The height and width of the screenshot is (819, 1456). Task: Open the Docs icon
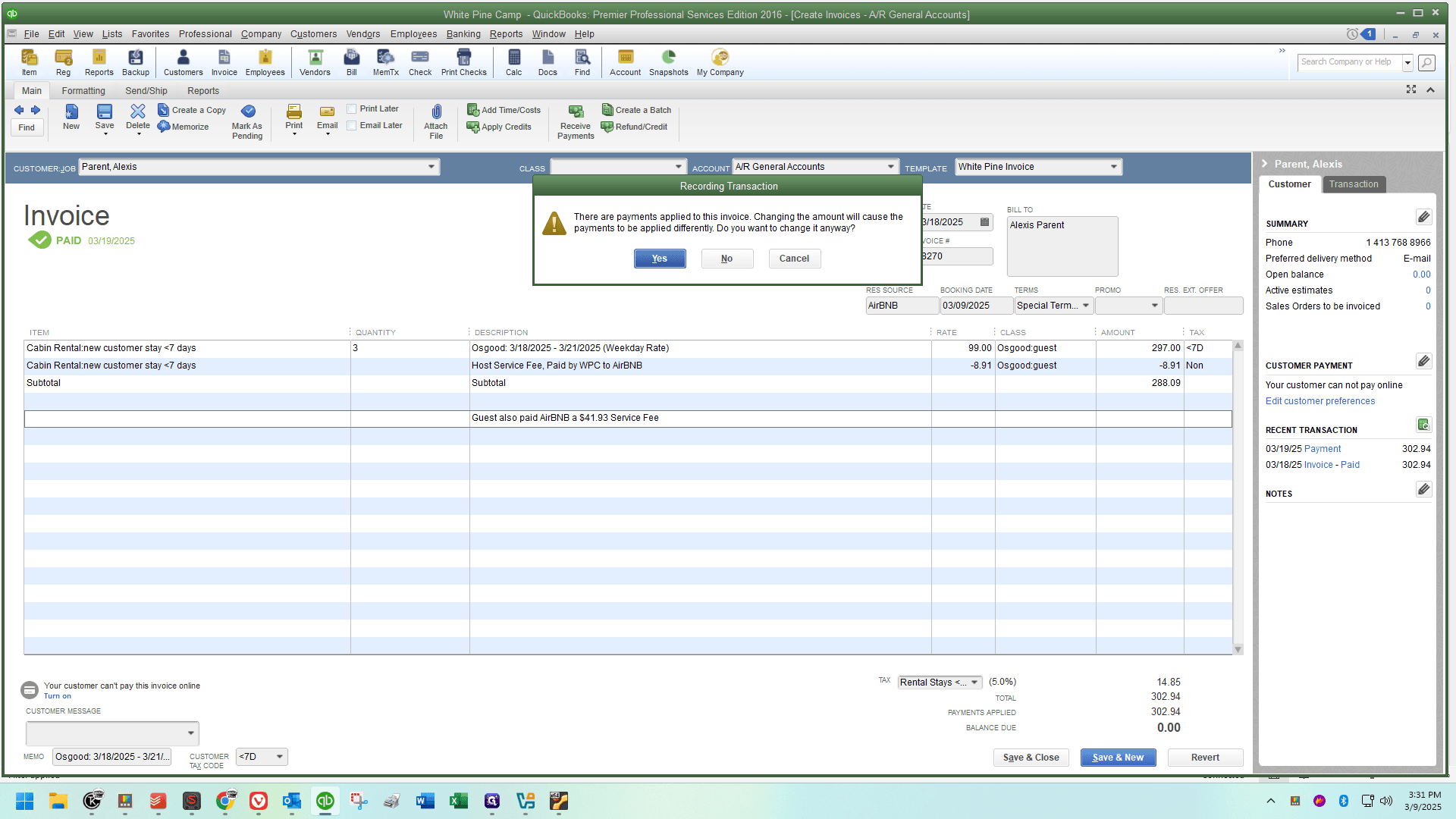tap(548, 62)
